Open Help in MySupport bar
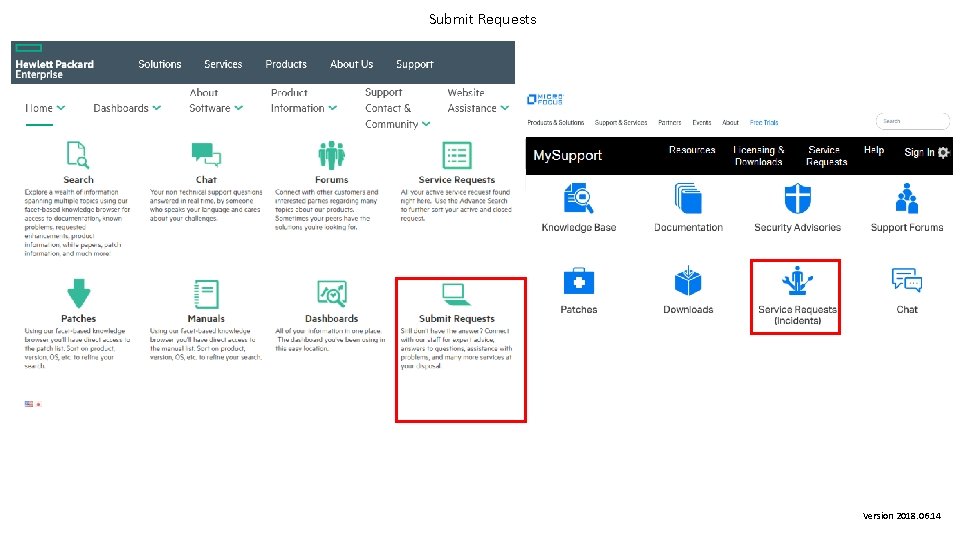Screen dimensions: 960x540 pos(874,150)
